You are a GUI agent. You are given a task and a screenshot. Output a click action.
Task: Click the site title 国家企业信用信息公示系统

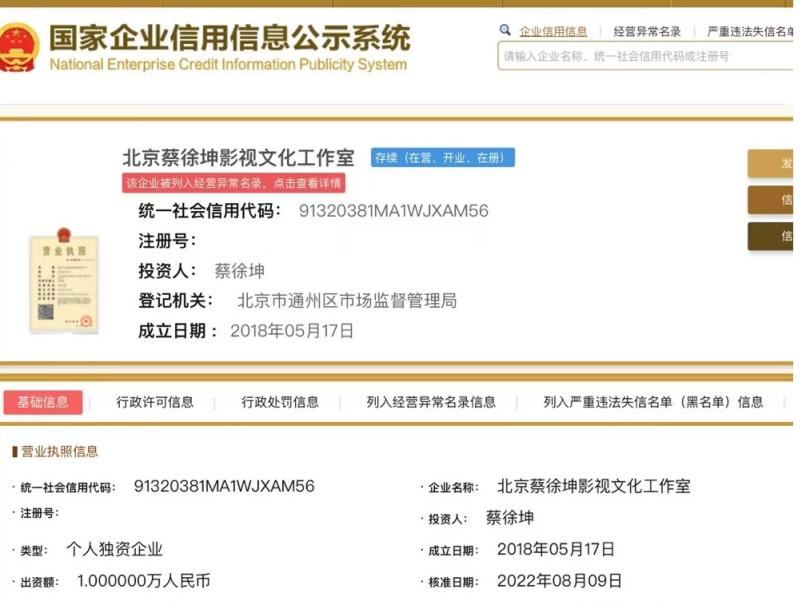229,40
